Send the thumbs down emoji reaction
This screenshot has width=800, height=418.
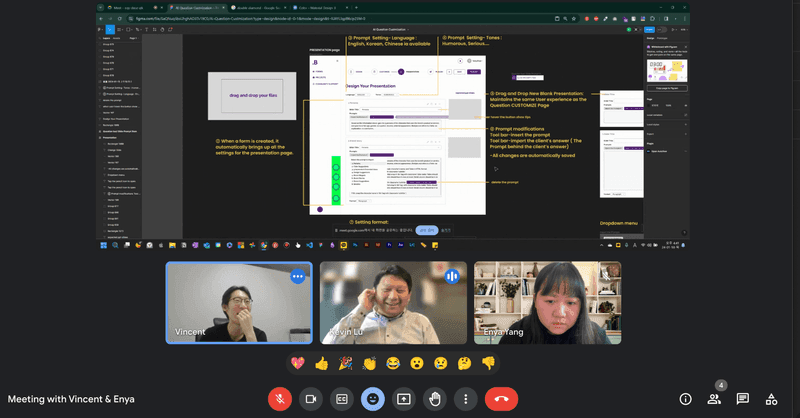tap(489, 362)
